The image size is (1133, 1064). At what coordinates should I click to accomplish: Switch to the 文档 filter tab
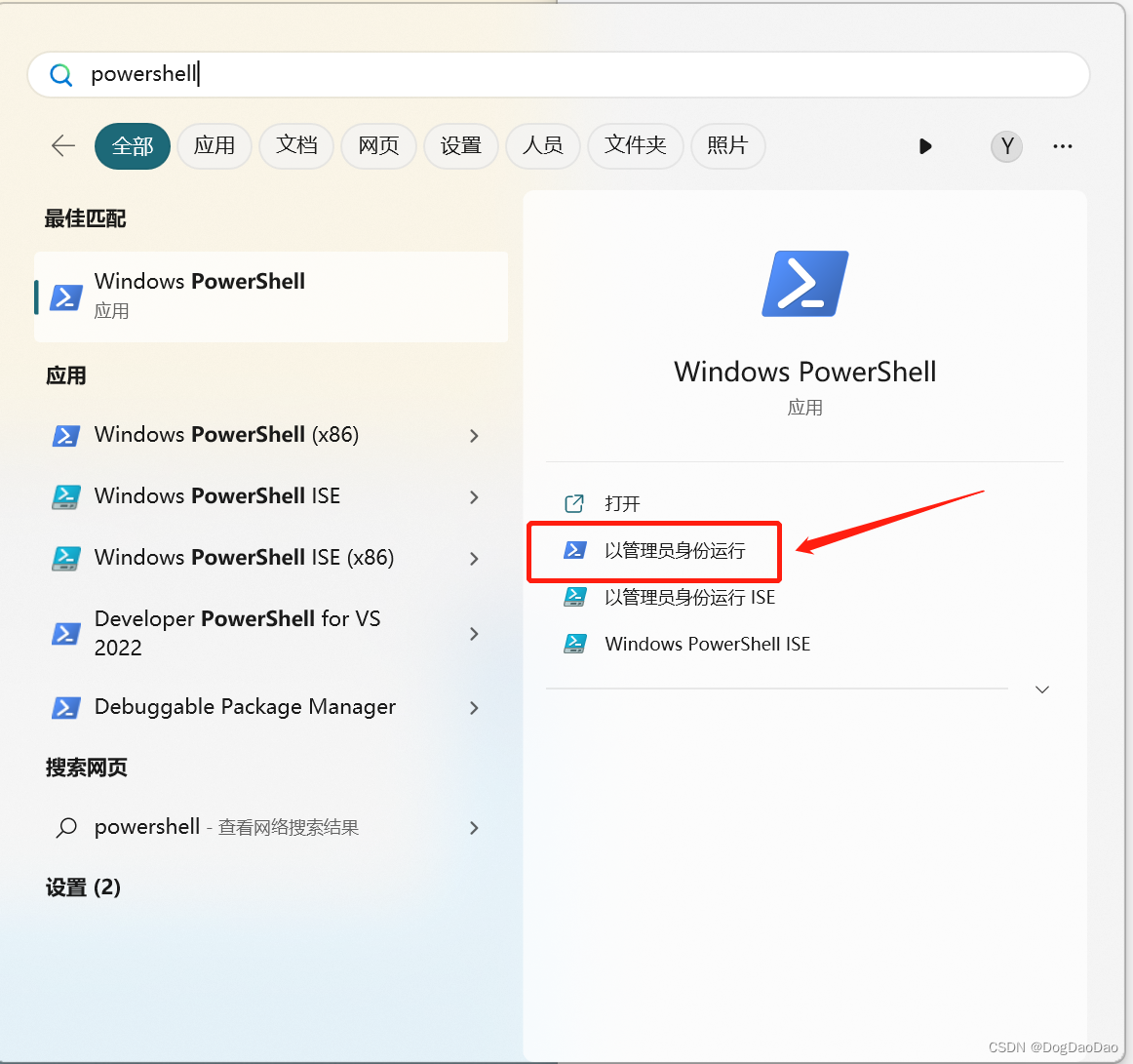(296, 146)
